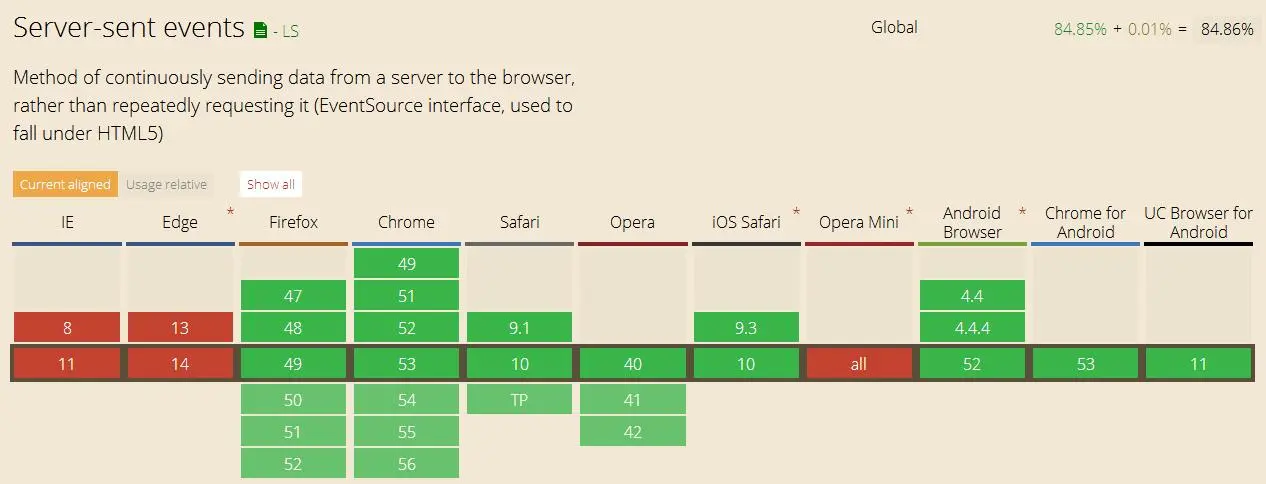Click the asterisk note beside Android Browser
The width and height of the screenshot is (1266, 484).
click(x=1022, y=212)
